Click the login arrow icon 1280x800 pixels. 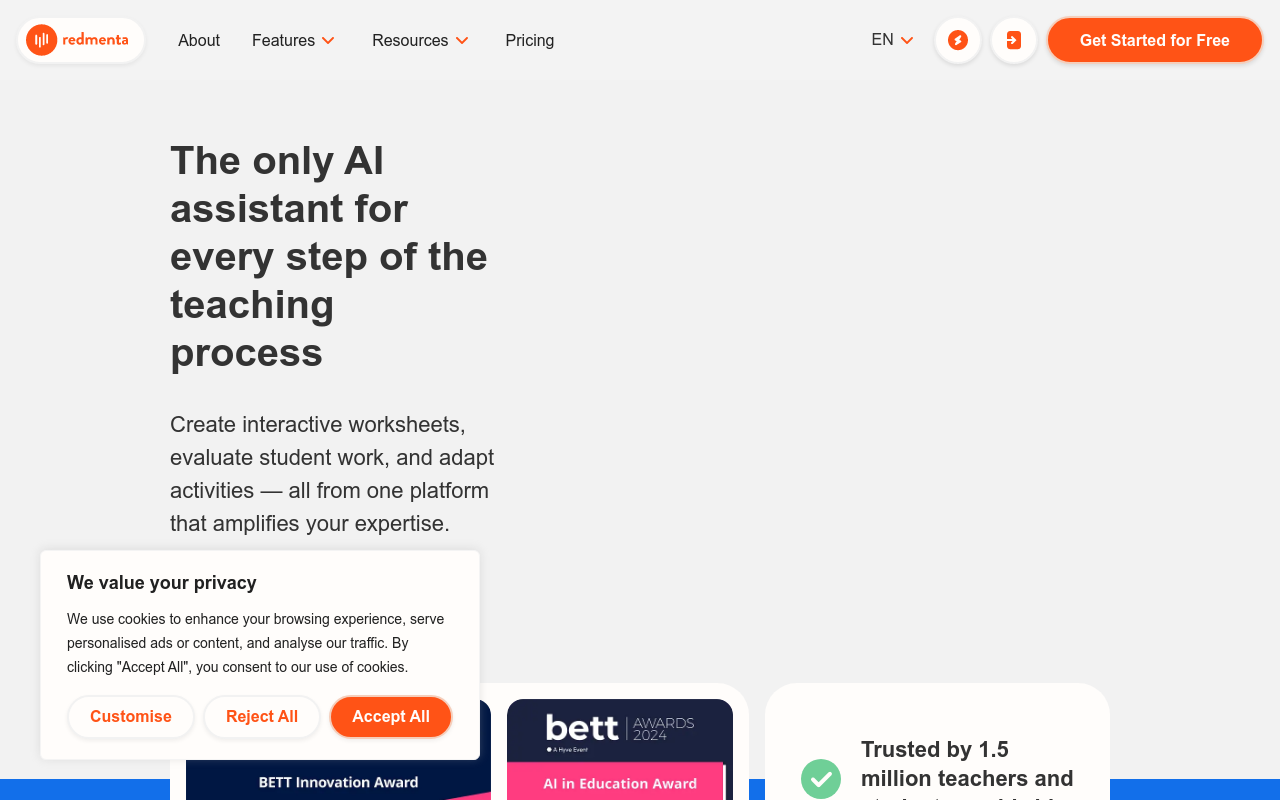[x=1014, y=40]
